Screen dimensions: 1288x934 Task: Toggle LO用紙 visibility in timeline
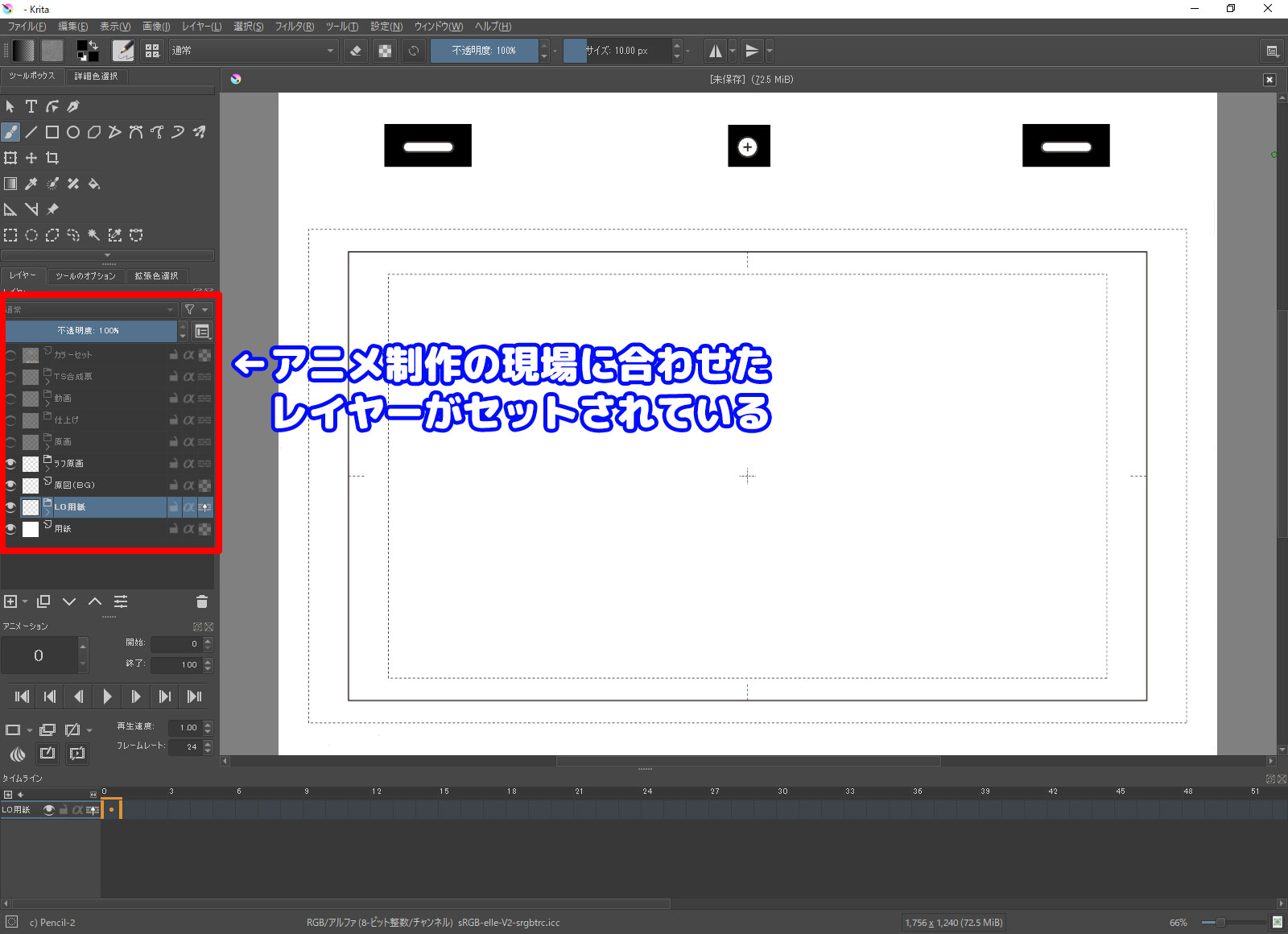[x=49, y=810]
